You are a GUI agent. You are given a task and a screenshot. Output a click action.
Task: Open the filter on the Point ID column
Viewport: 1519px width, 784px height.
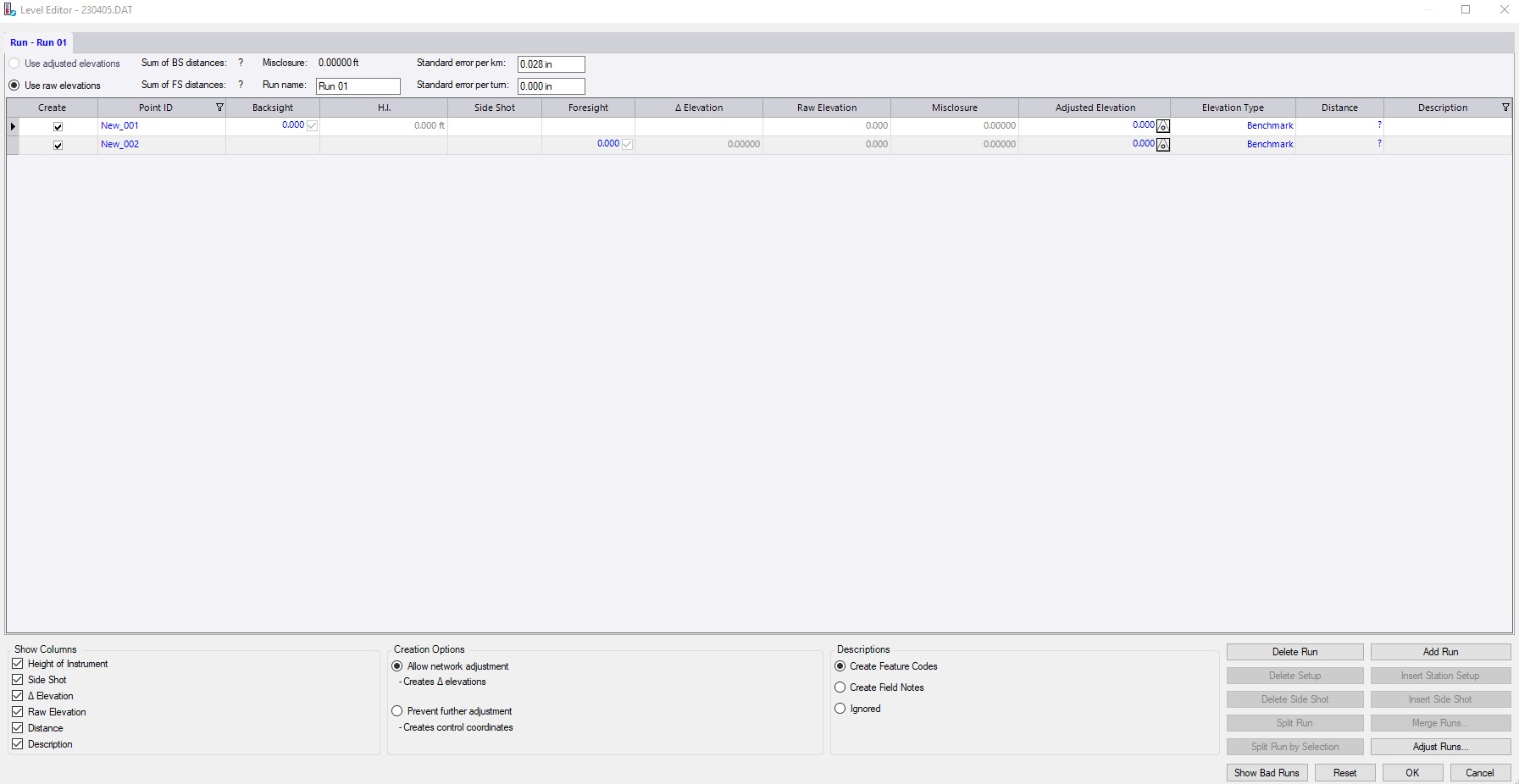[x=219, y=108]
